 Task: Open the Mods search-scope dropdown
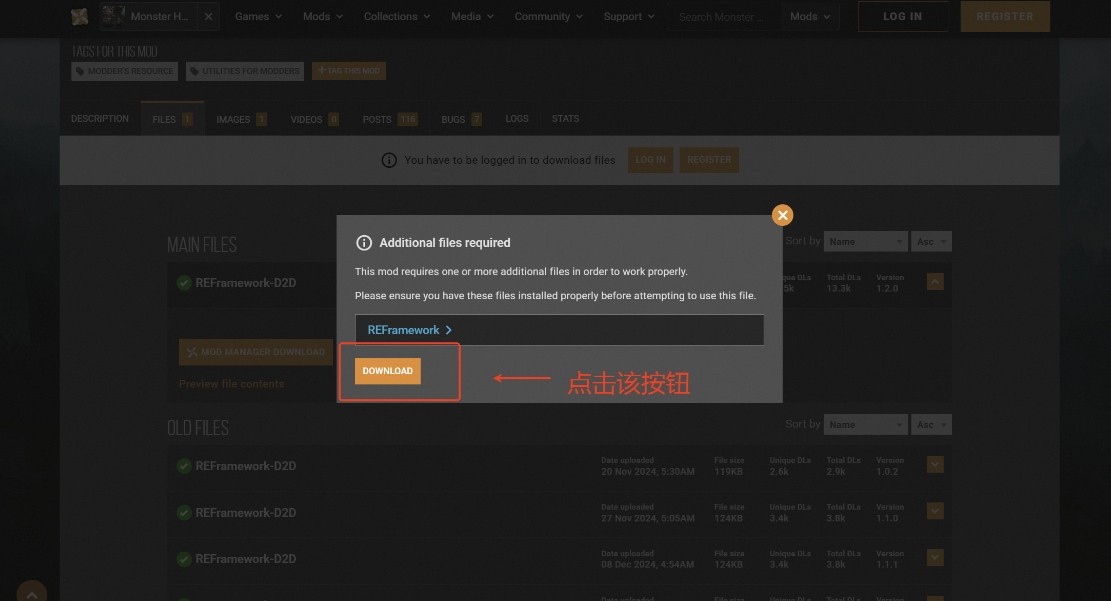click(x=809, y=17)
